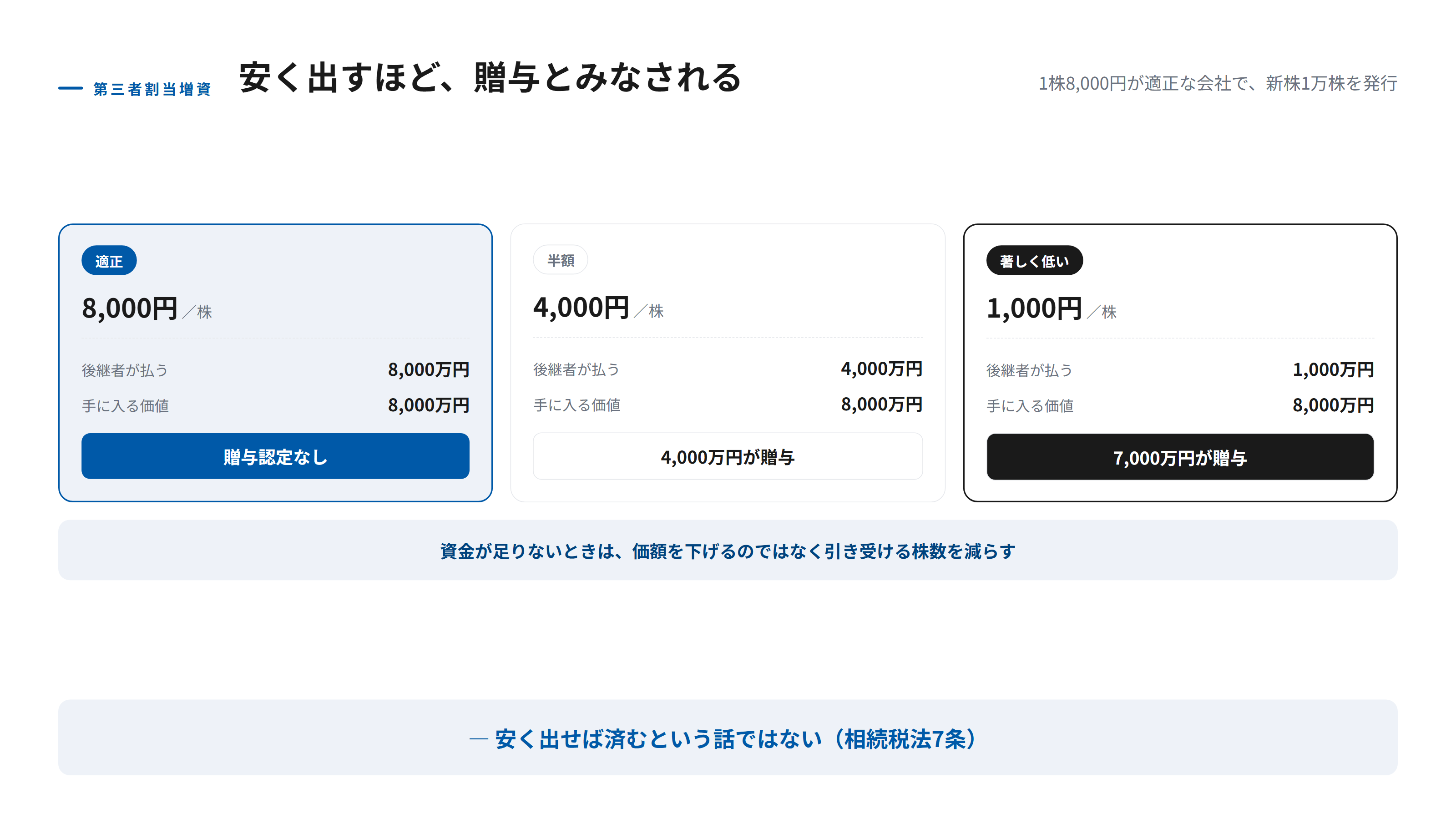Select the 適正 blue badge

tap(109, 261)
